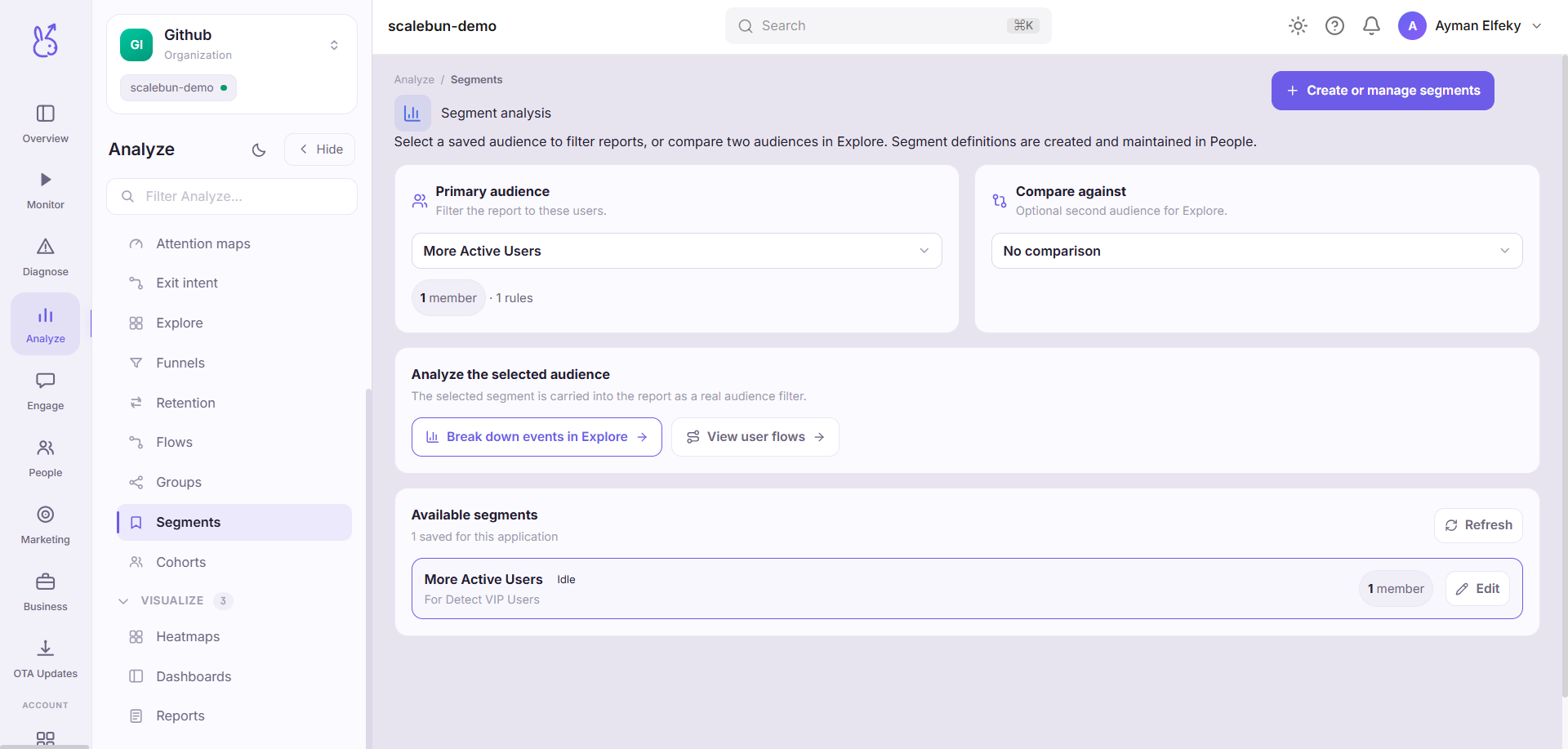Click 'For Detect VIP Users' description

[x=482, y=600]
